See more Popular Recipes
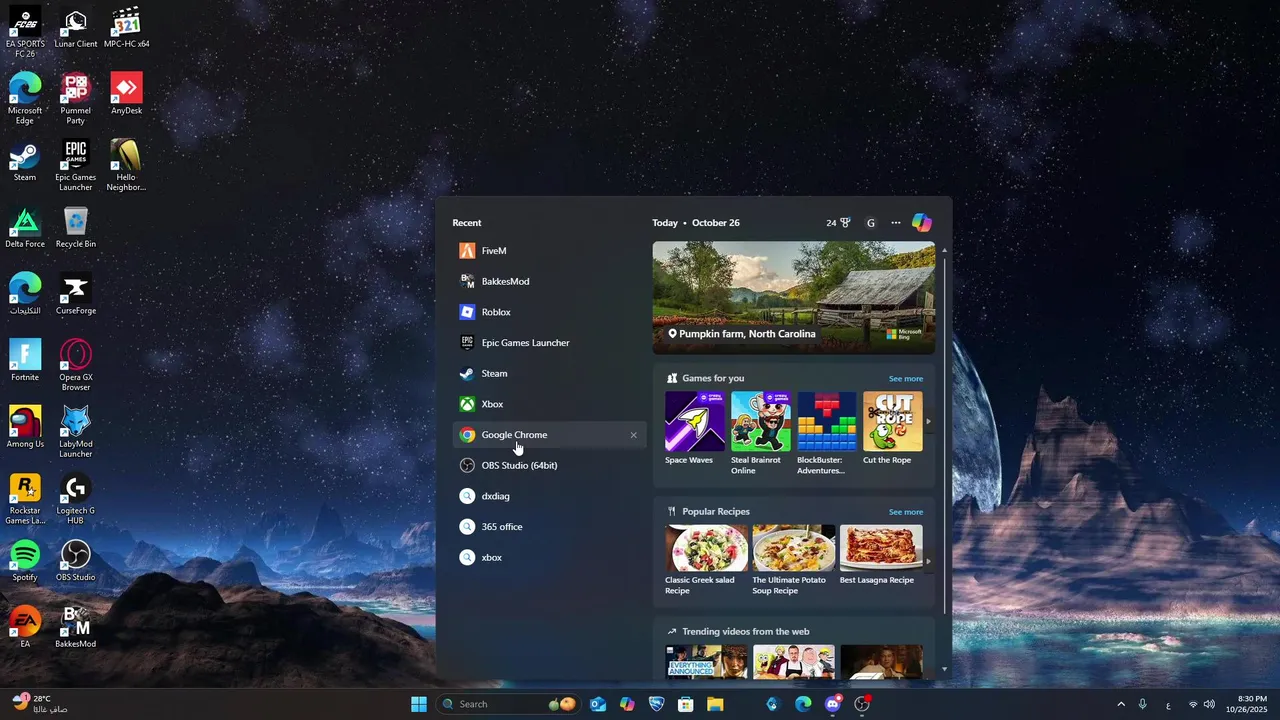Screen dimensions: 1280x720 pyautogui.click(x=906, y=512)
